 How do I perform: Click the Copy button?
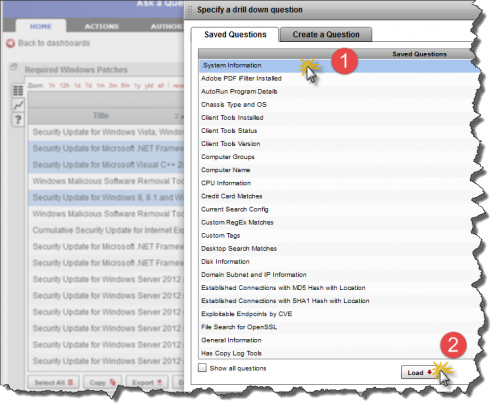[102, 382]
